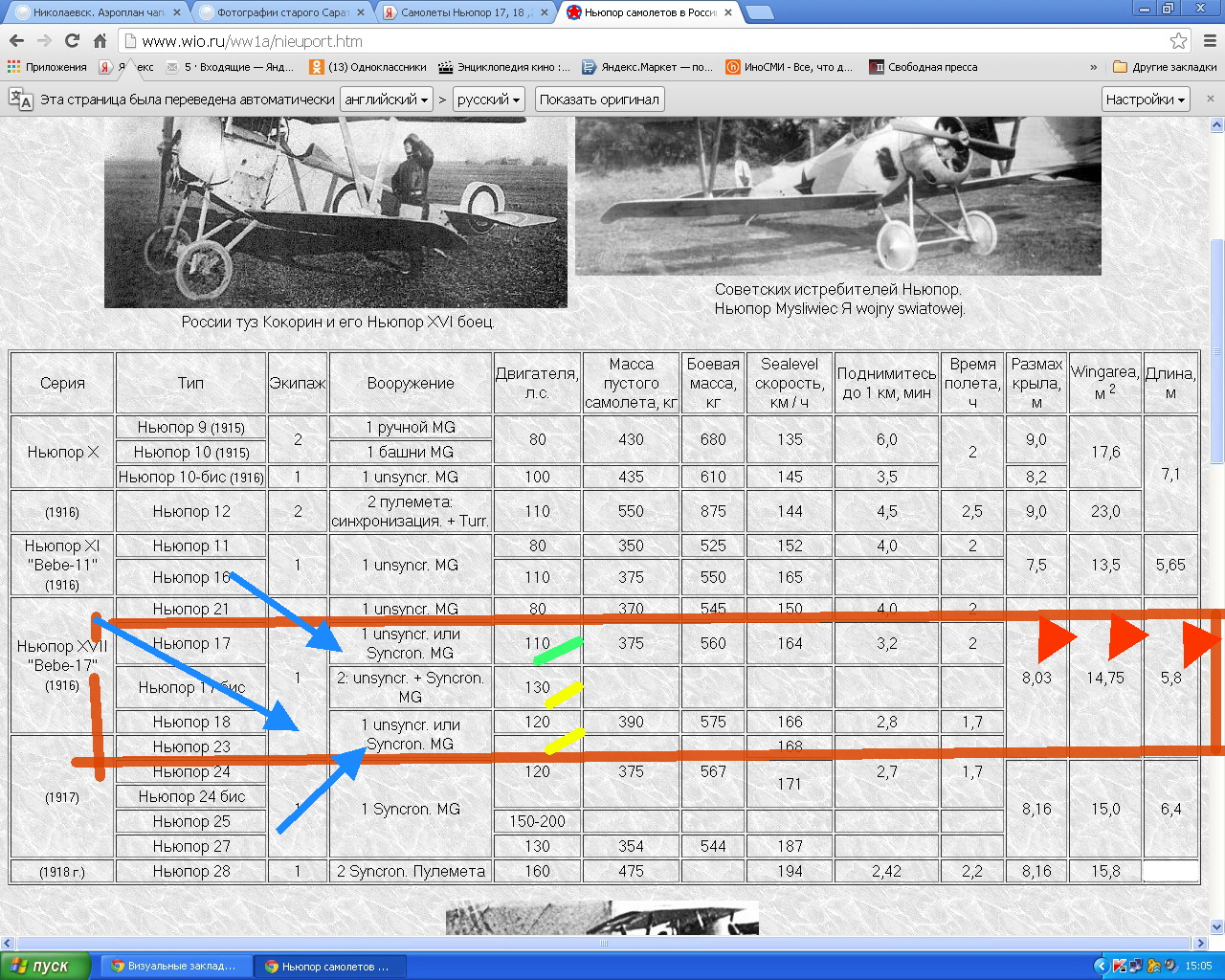Open the Другие закладки folder

[x=1165, y=67]
